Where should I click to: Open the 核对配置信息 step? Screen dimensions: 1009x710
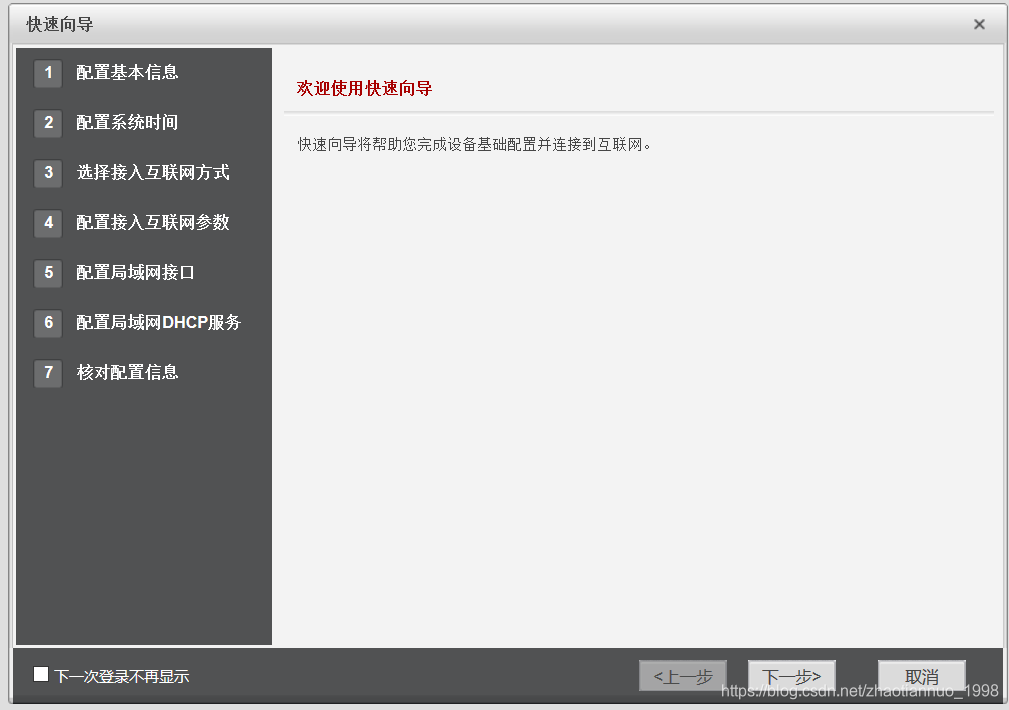point(127,373)
